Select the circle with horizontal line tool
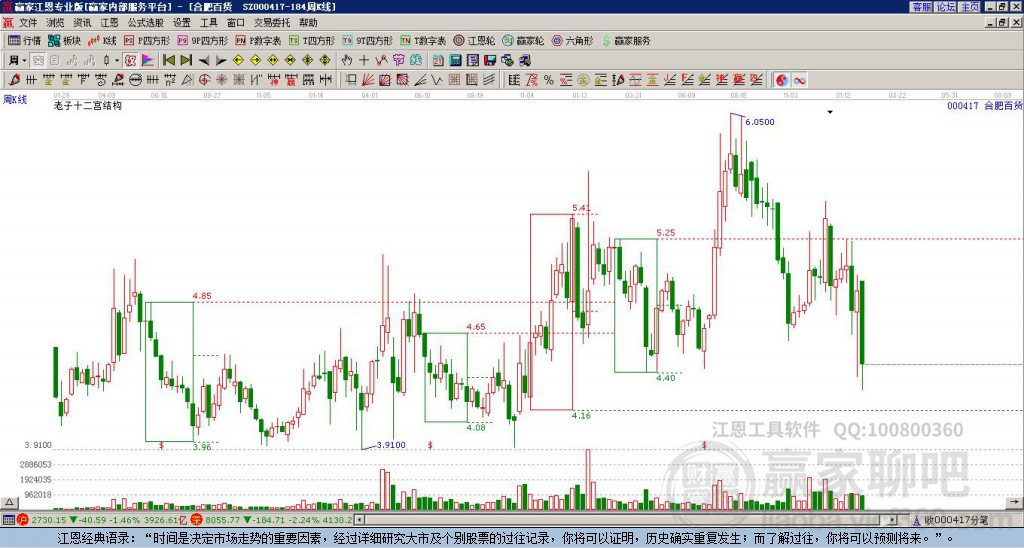Viewport: 1024px width, 548px height. [135, 80]
